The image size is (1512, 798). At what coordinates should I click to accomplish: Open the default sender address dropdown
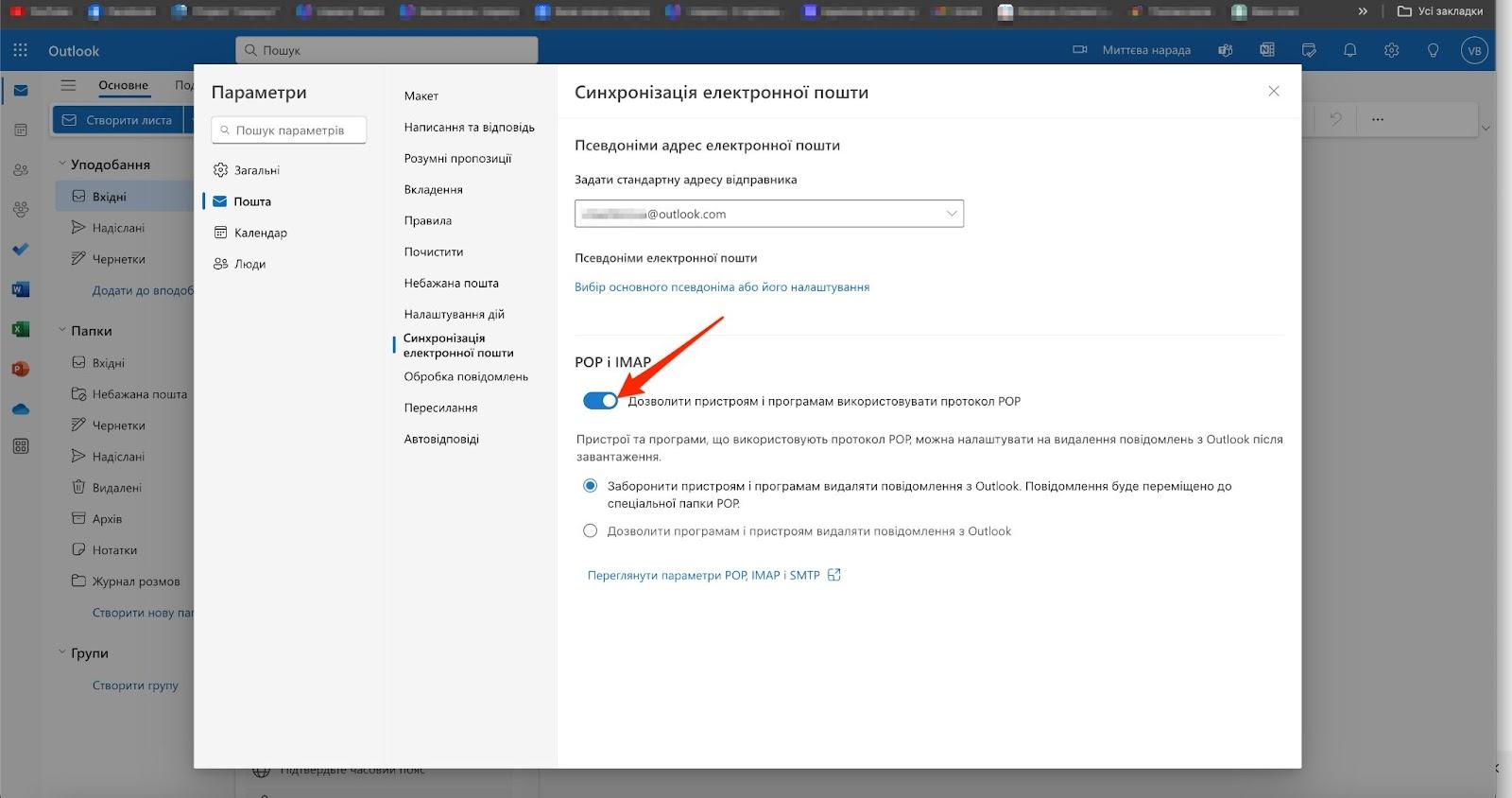point(769,214)
